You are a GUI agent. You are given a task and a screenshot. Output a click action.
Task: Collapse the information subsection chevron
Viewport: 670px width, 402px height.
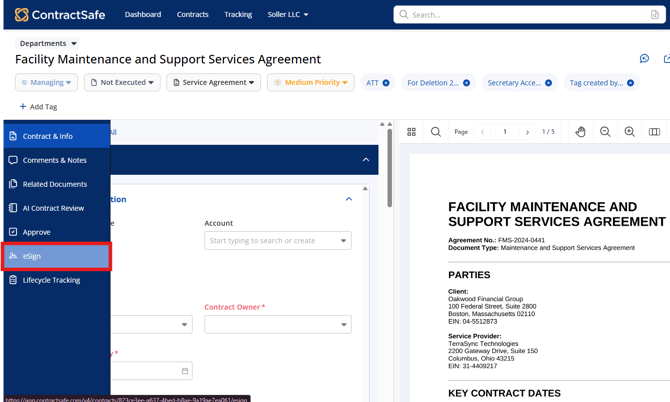coord(349,199)
